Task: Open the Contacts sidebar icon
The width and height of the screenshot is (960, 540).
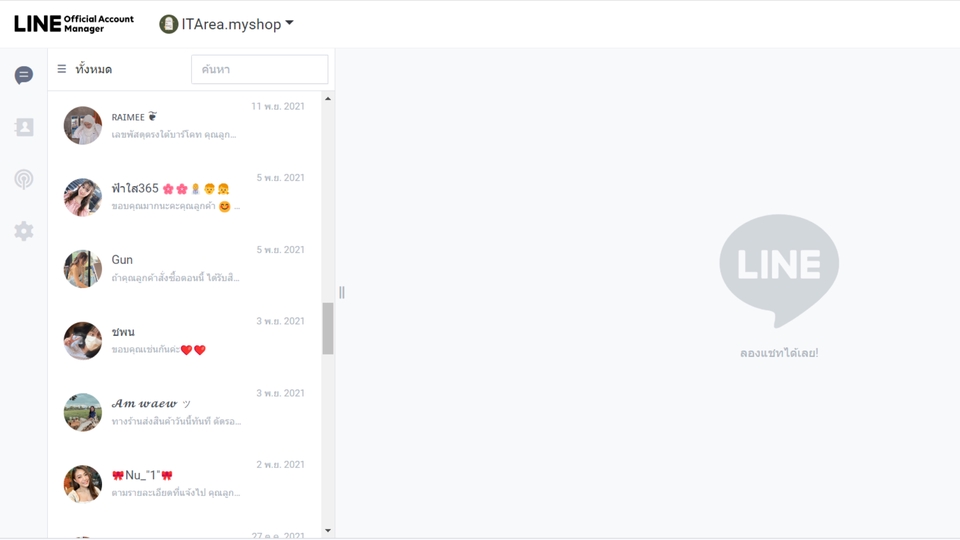Action: 24,127
